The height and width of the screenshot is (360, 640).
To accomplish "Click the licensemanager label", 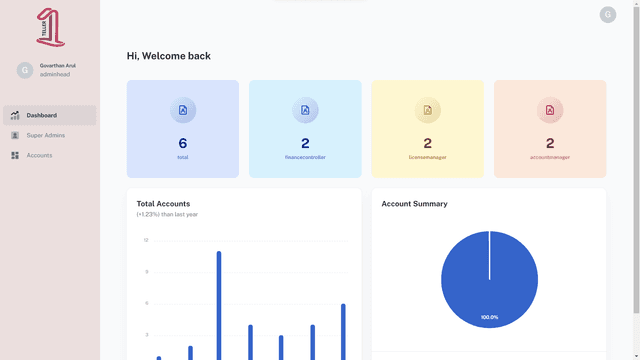I will click(x=427, y=157).
